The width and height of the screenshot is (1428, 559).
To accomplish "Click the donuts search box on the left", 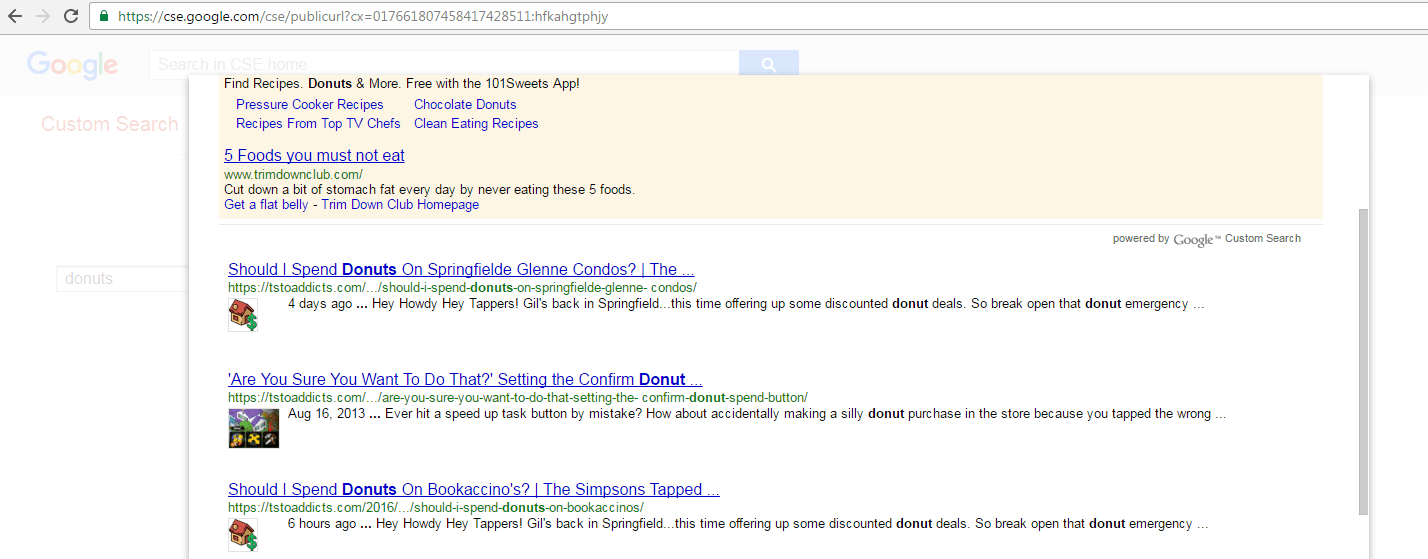I will [122, 278].
